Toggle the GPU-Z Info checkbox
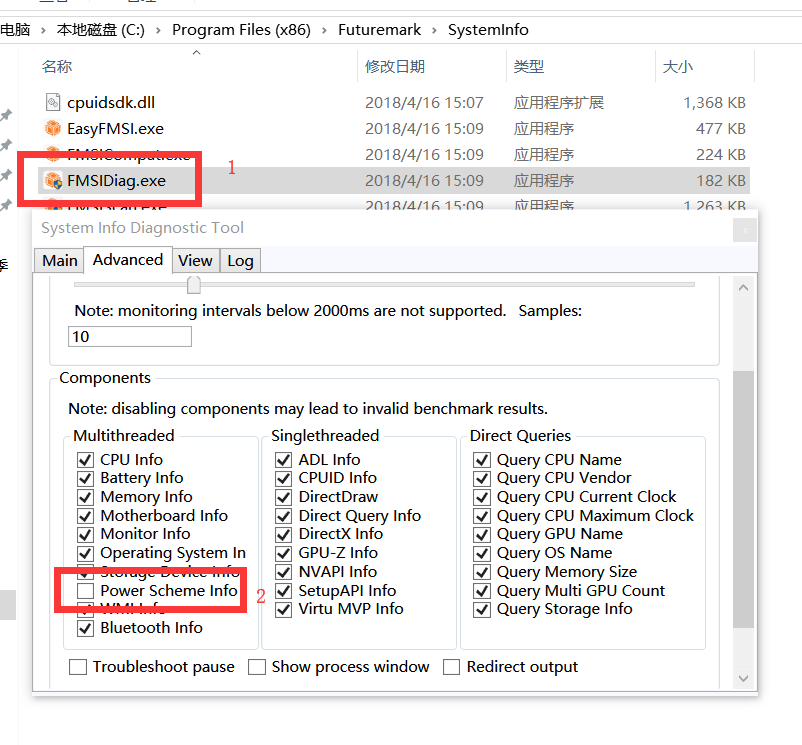 (x=283, y=553)
